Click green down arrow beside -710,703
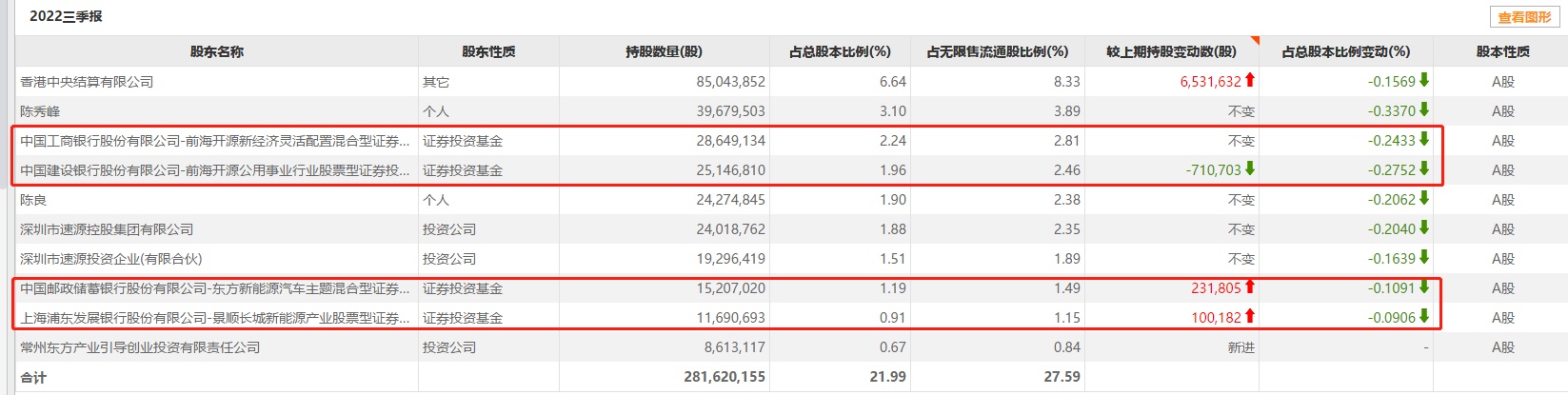The width and height of the screenshot is (1568, 395). (x=1250, y=169)
